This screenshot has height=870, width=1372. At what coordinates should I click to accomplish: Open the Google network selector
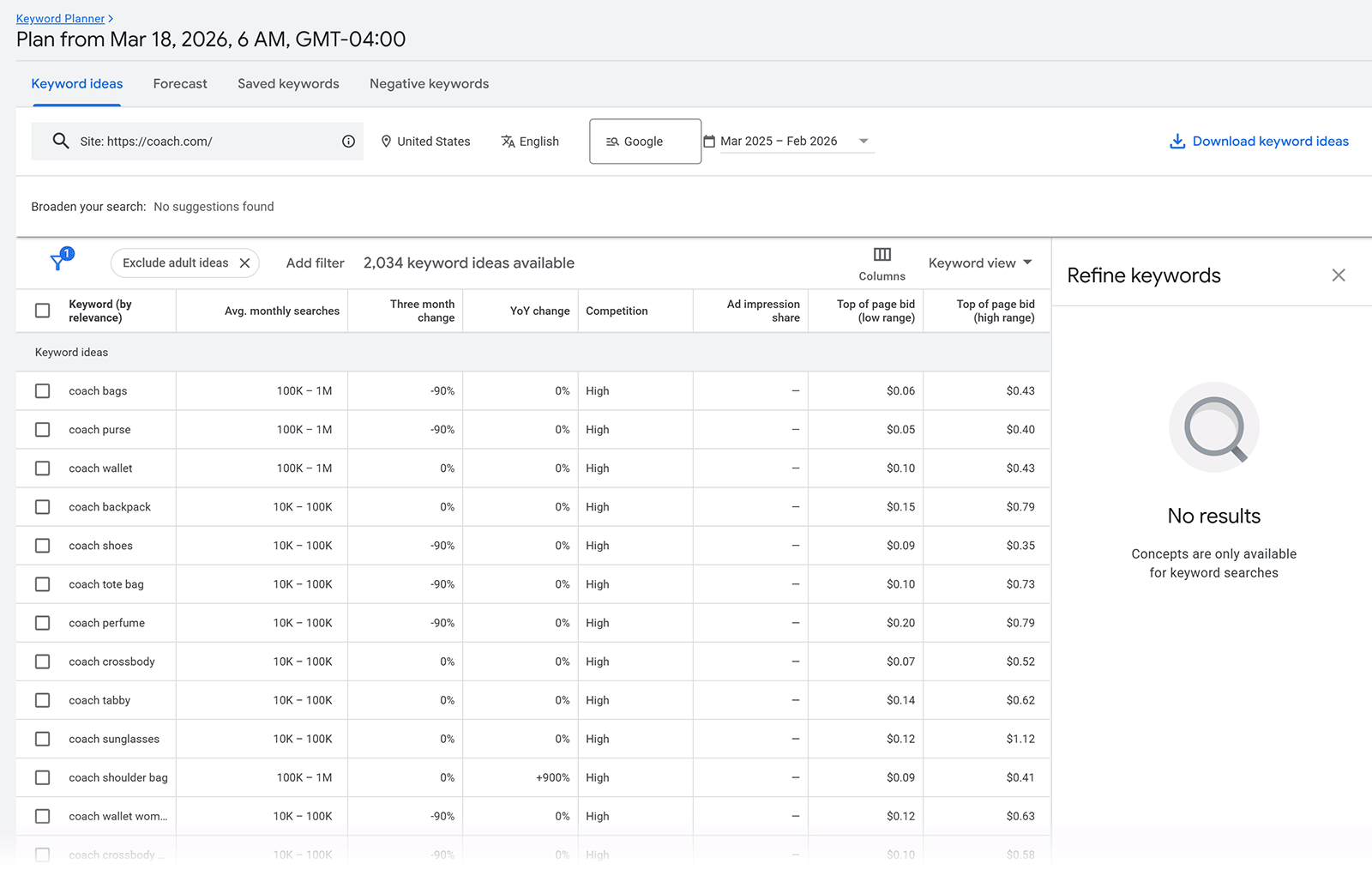click(645, 141)
